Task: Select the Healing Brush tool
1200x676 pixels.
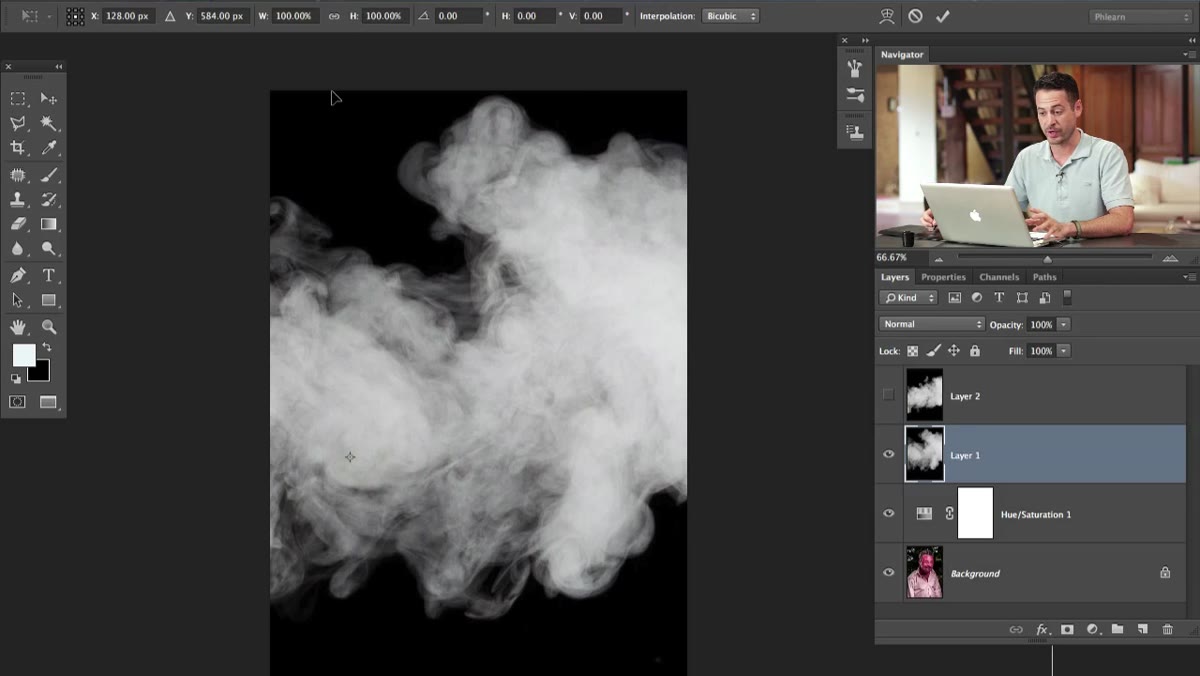Action: [x=18, y=175]
